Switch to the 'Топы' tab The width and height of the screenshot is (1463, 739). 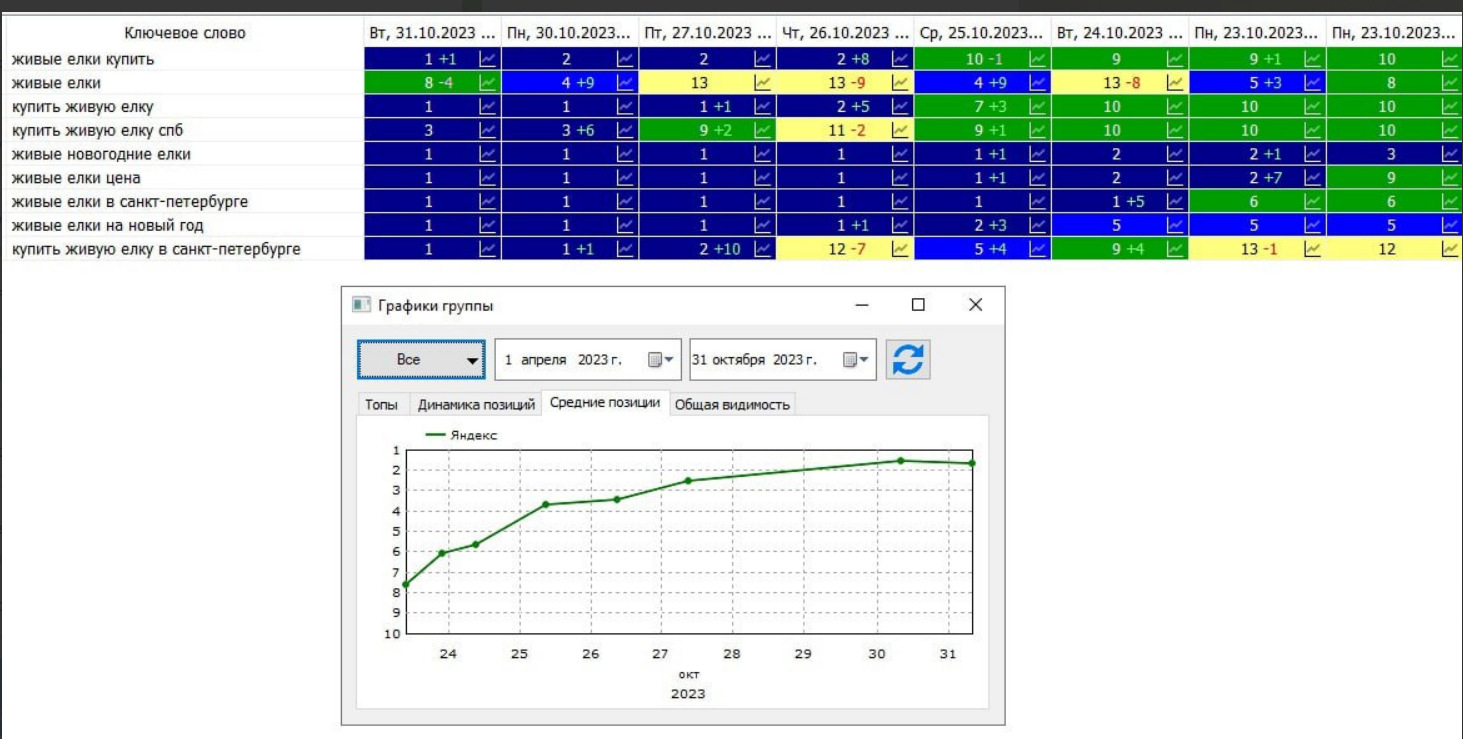[381, 405]
